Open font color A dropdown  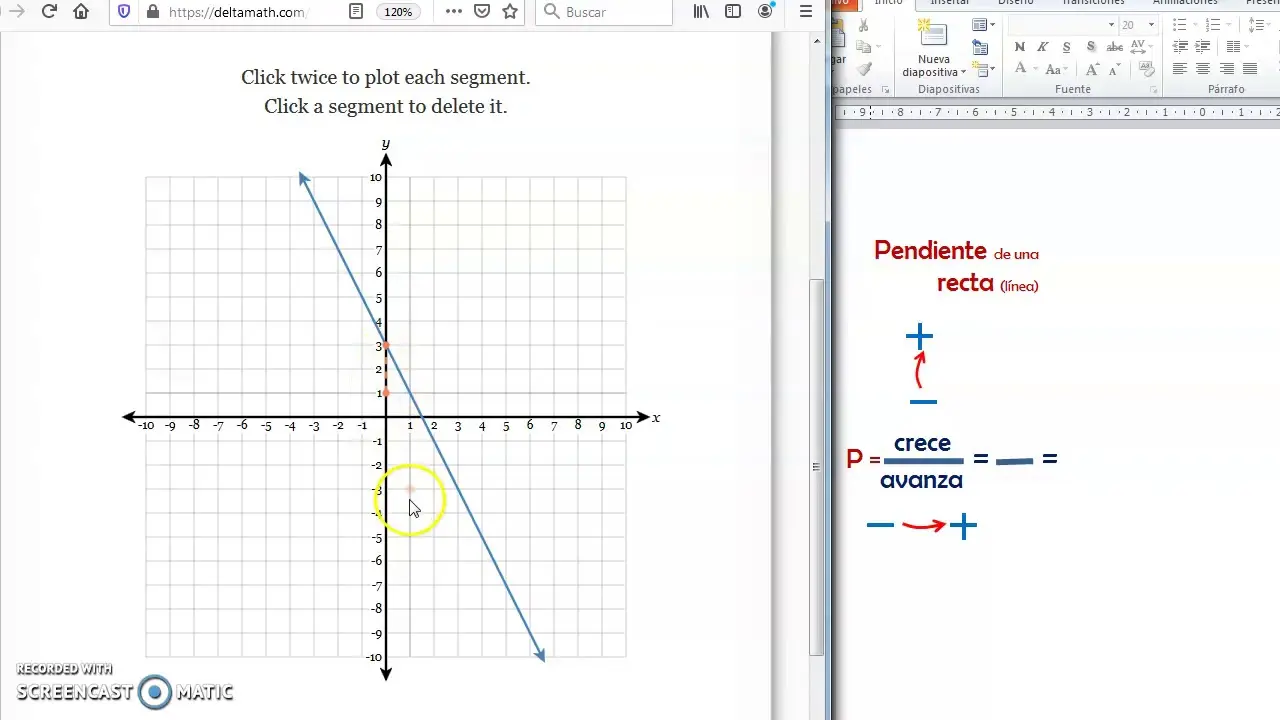[x=1024, y=69]
